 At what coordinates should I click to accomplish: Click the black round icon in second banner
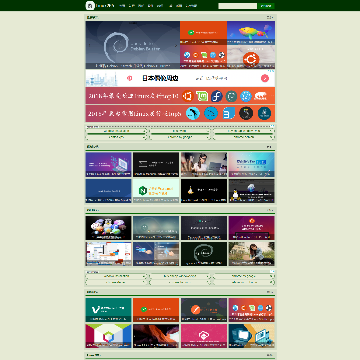coord(246,113)
